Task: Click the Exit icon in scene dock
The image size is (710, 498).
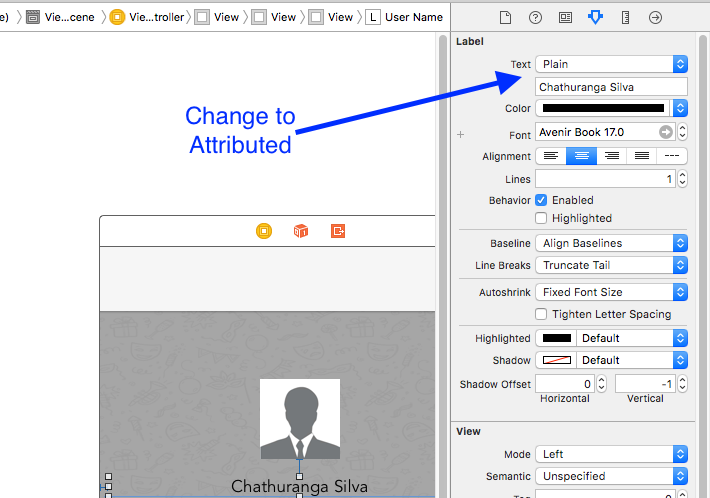Action: coord(338,231)
